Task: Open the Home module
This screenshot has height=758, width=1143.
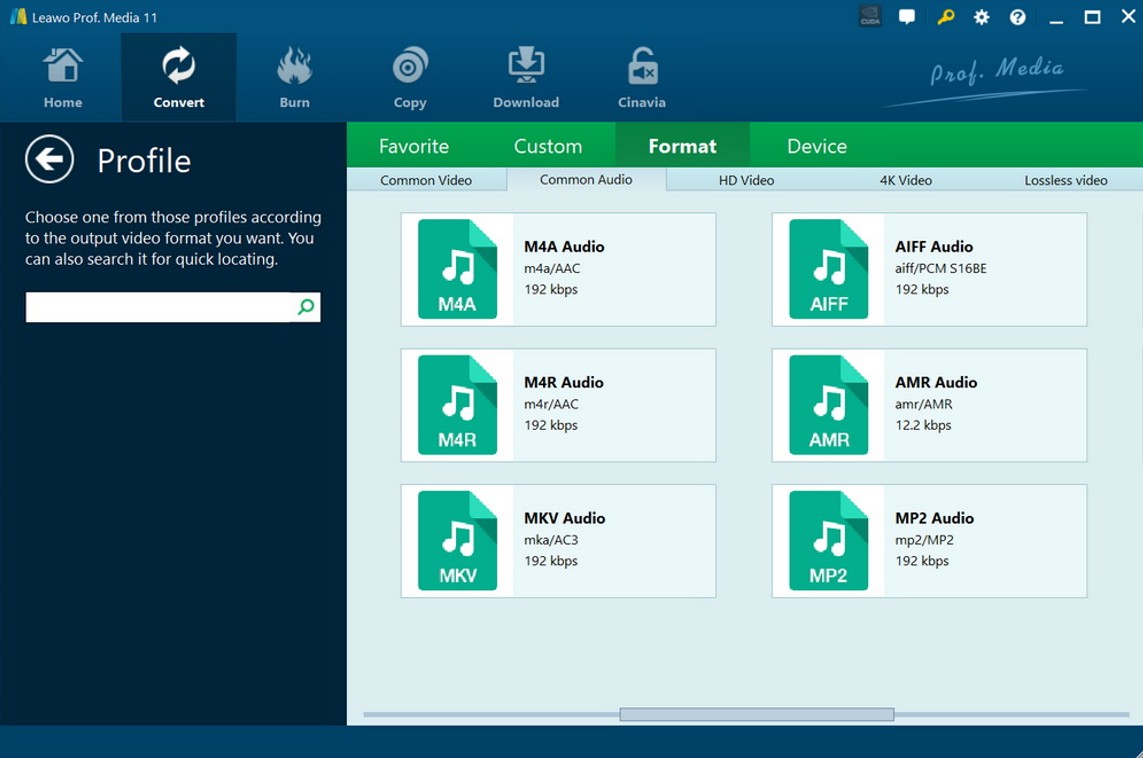Action: [63, 78]
